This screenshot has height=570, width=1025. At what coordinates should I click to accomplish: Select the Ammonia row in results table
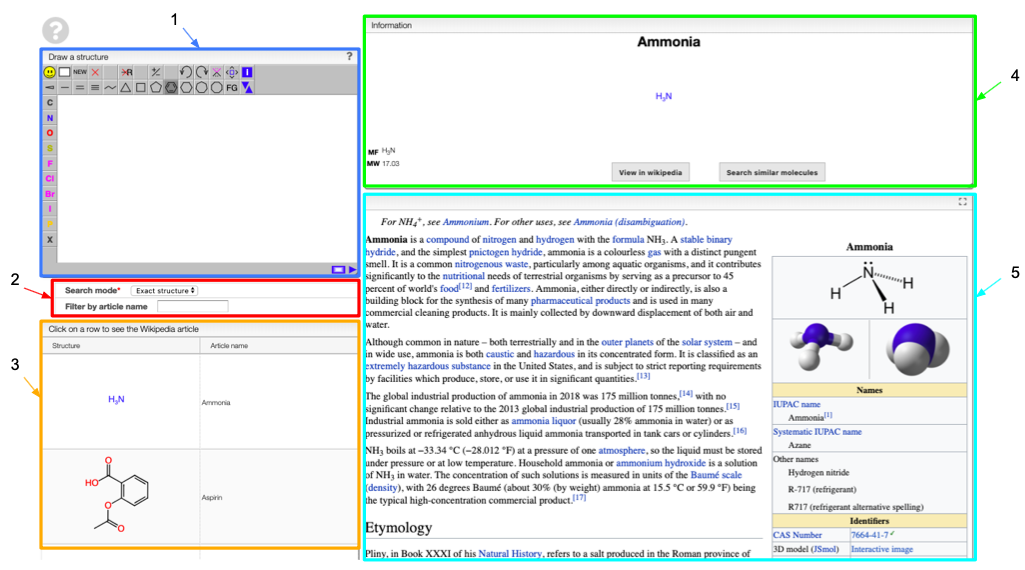[x=199, y=401]
